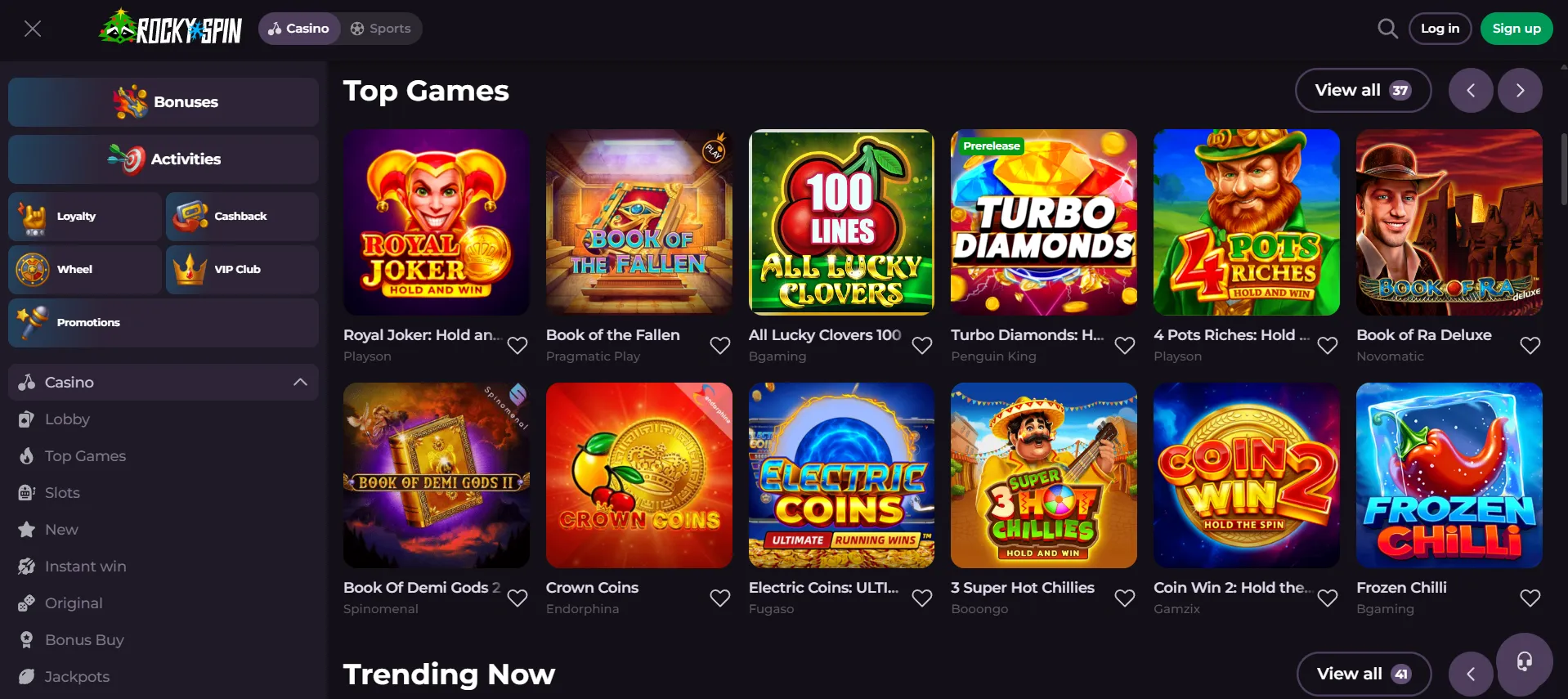This screenshot has width=1568, height=699.
Task: Close the sidebar with X icon
Action: point(33,29)
